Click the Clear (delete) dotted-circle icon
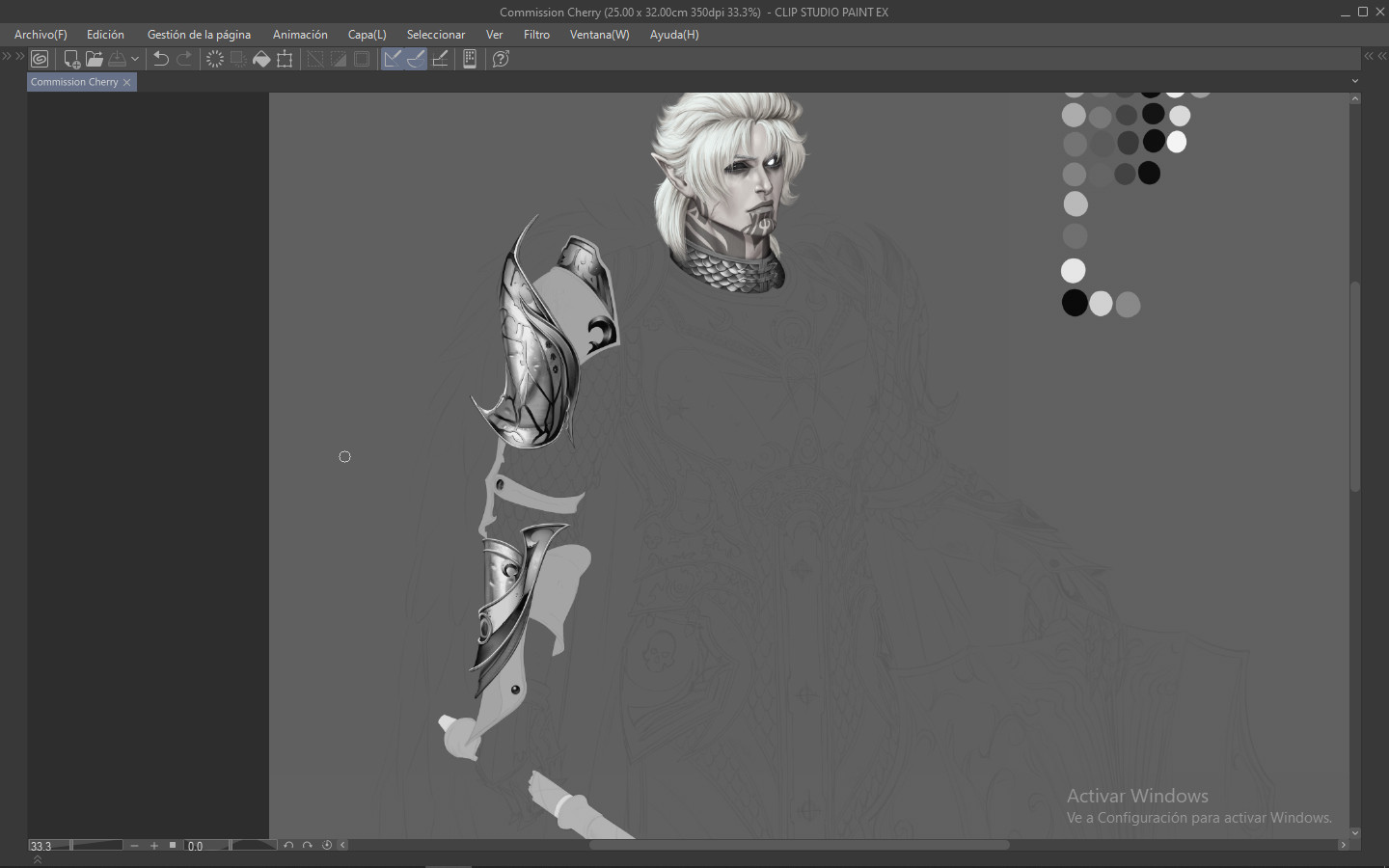1389x868 pixels. (x=215, y=59)
